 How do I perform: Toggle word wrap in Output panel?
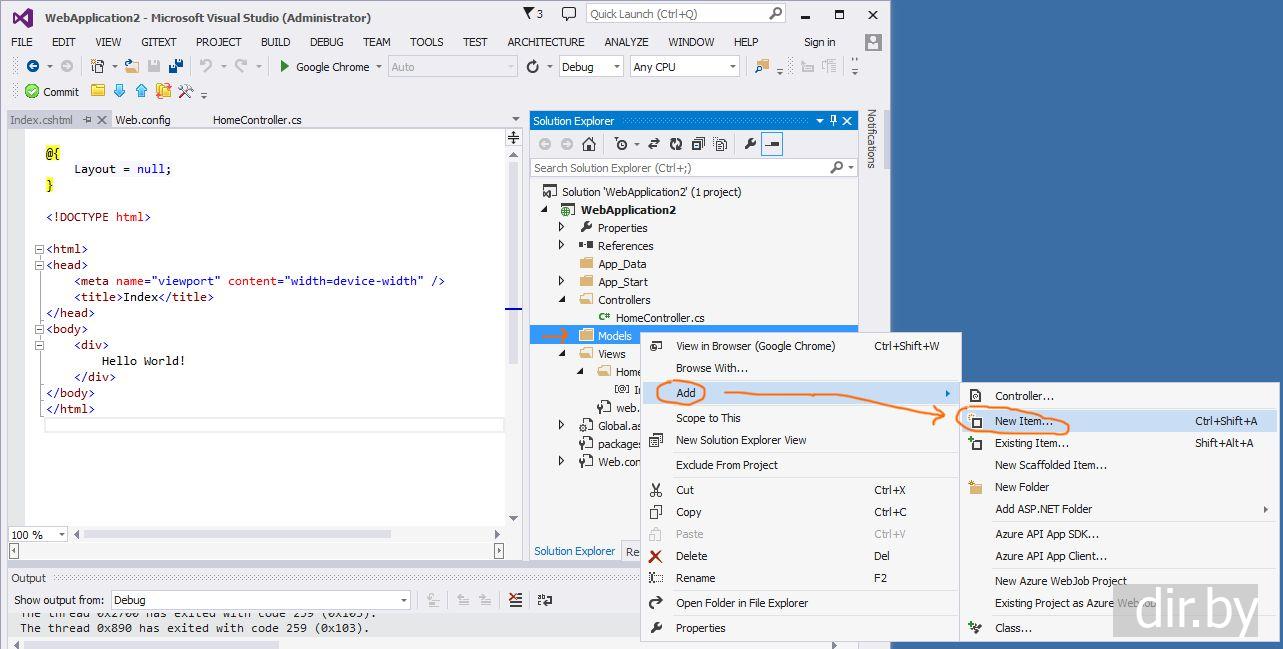coord(544,600)
